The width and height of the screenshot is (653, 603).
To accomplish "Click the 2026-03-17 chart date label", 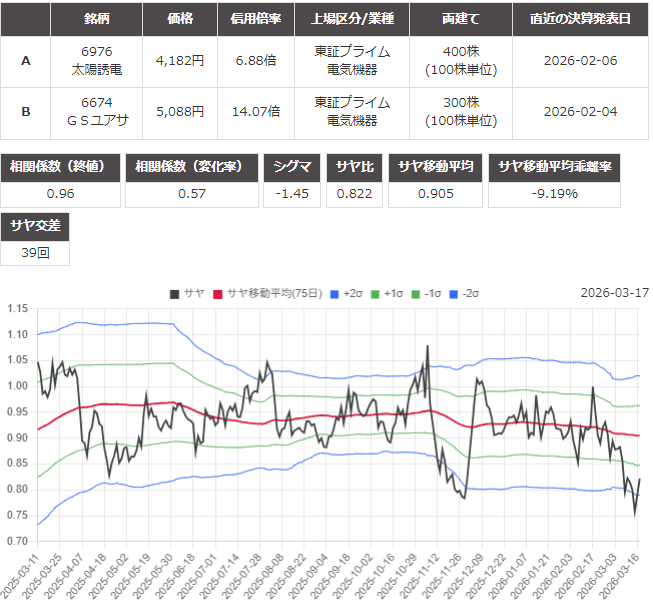I will click(614, 293).
